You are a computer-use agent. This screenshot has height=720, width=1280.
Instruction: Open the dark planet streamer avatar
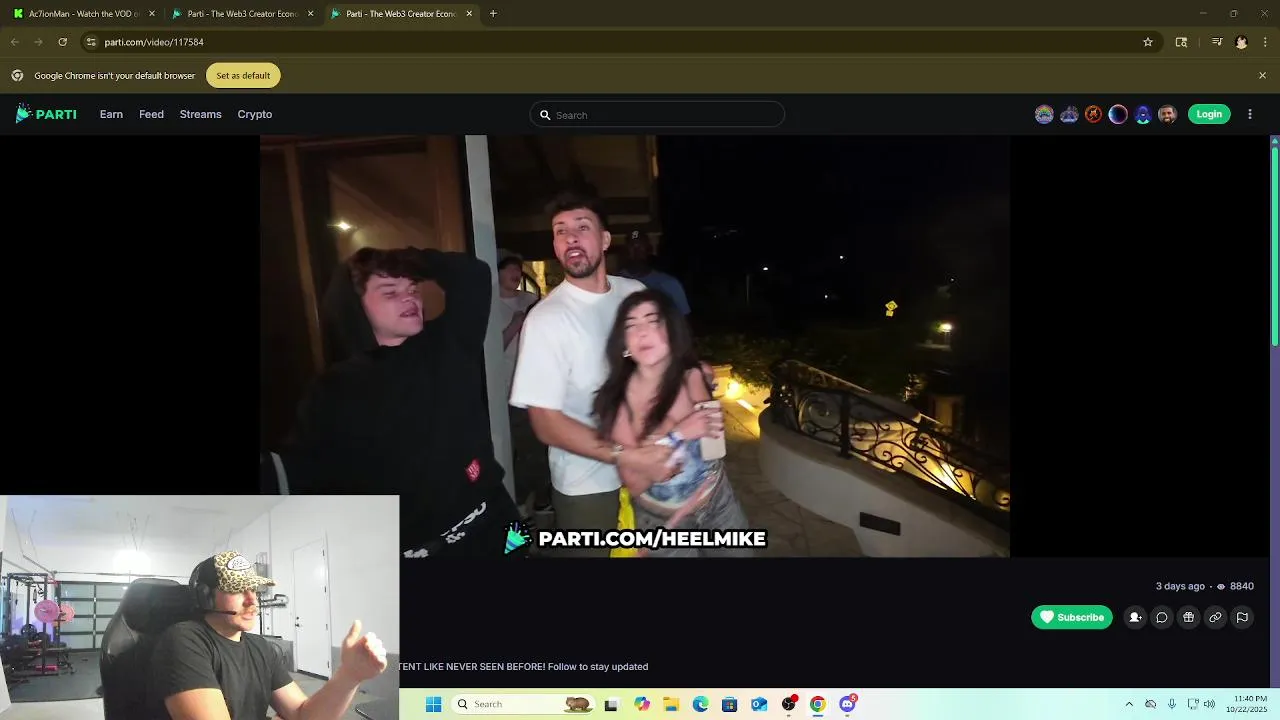pos(1118,114)
